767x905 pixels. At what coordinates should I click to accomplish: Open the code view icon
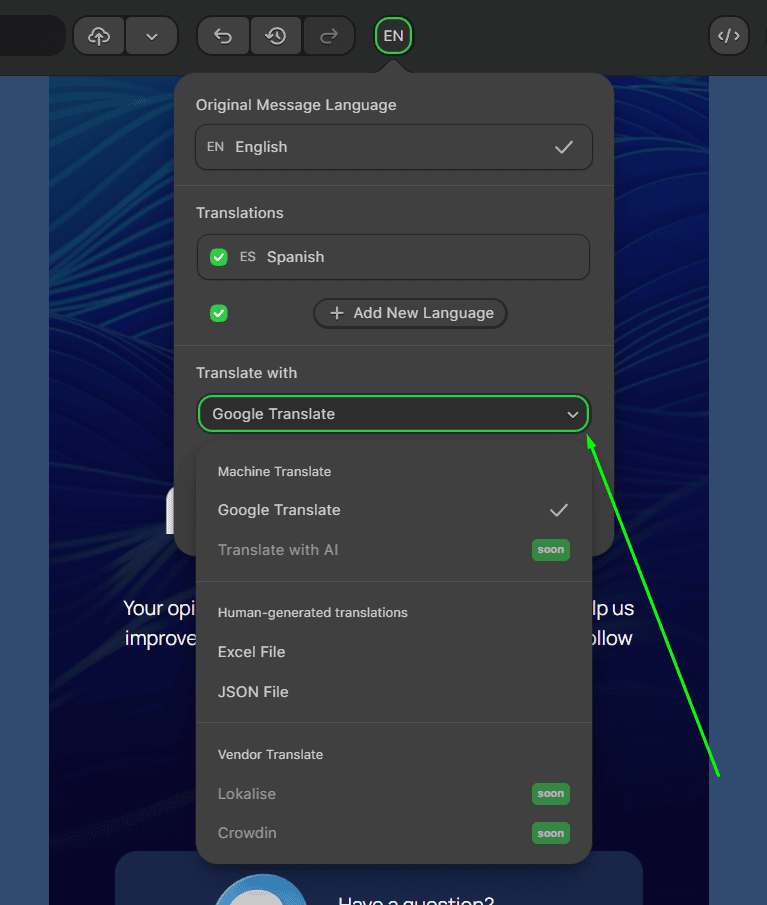tap(729, 36)
